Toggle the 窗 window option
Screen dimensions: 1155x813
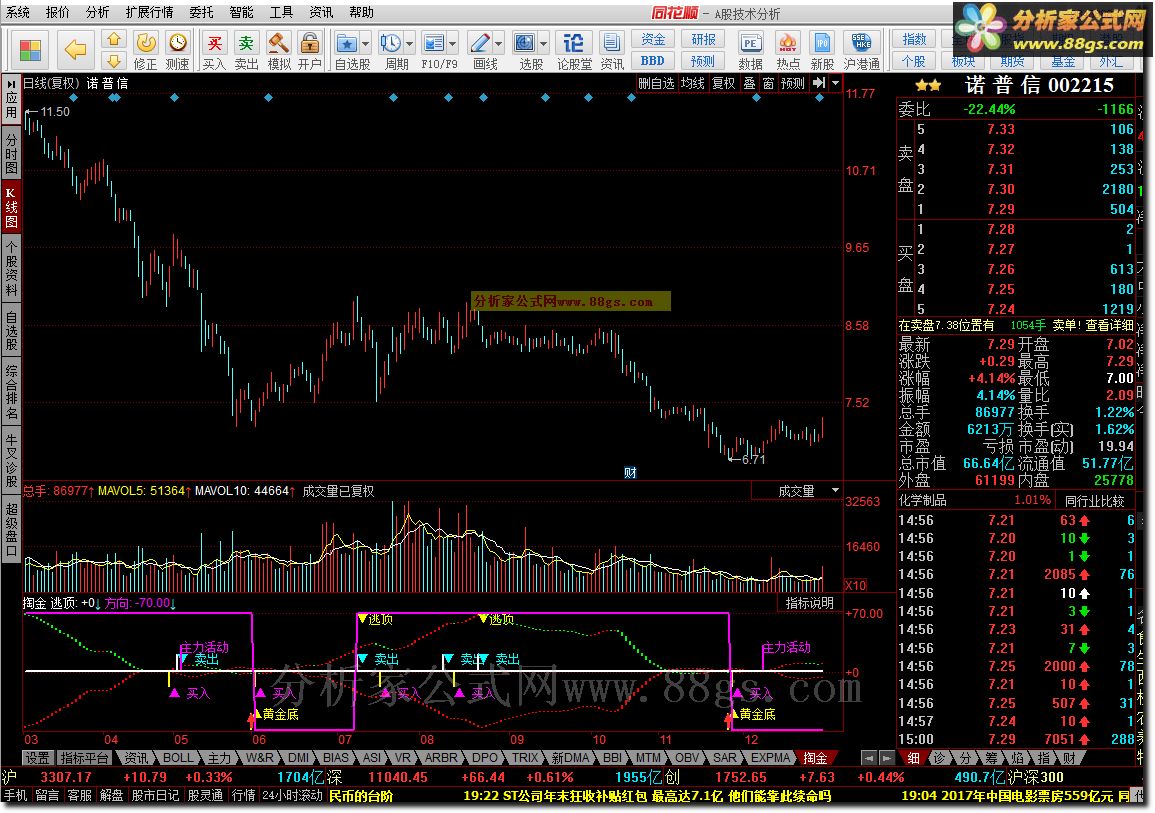point(768,83)
